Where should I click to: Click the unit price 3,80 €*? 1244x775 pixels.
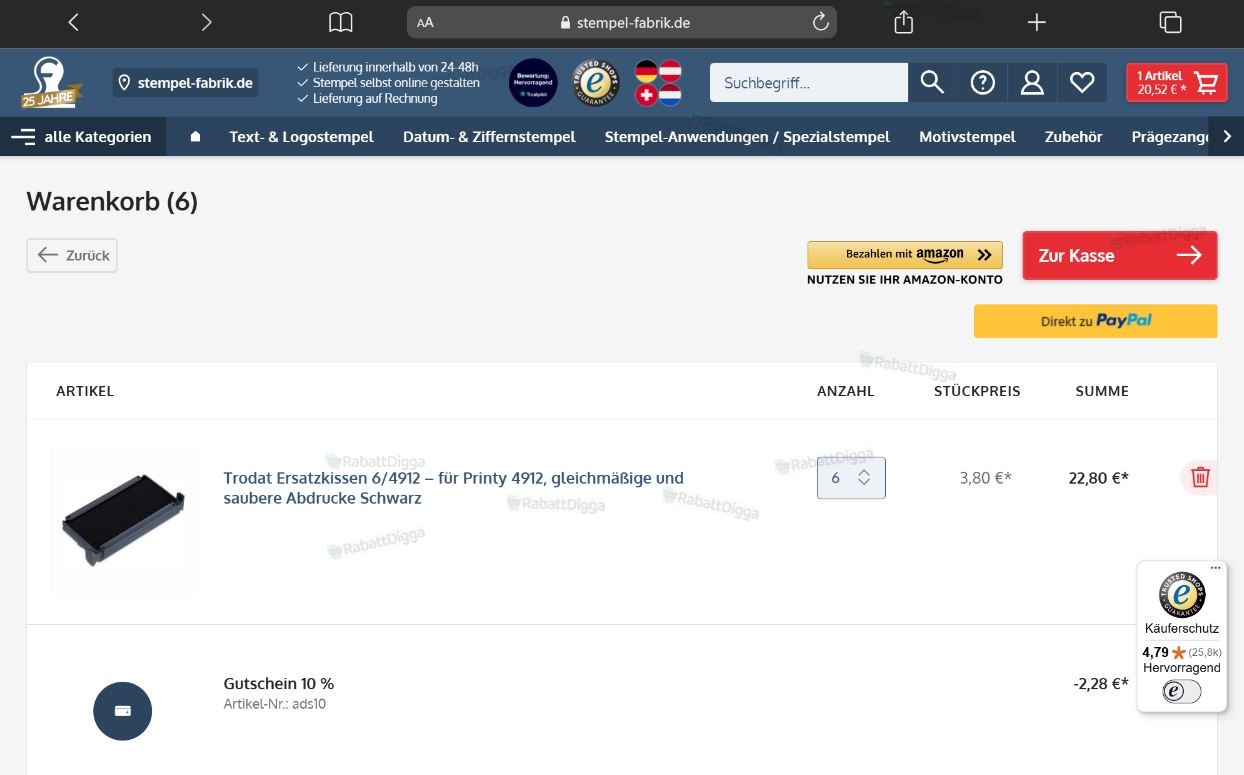tap(985, 478)
